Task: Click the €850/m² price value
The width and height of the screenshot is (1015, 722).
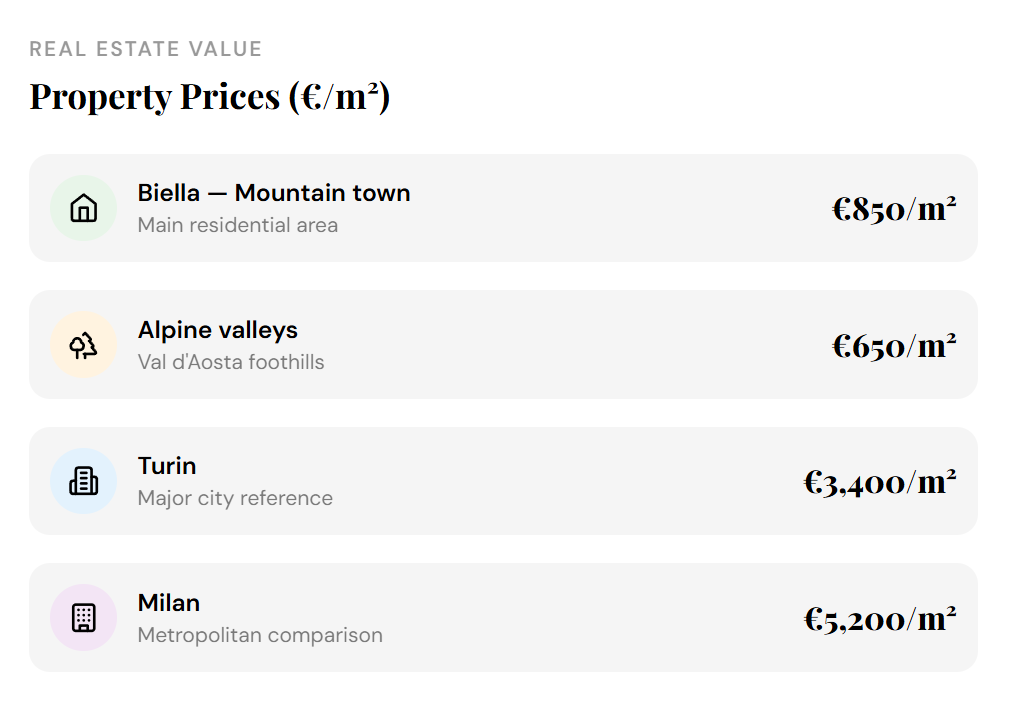Action: [894, 208]
